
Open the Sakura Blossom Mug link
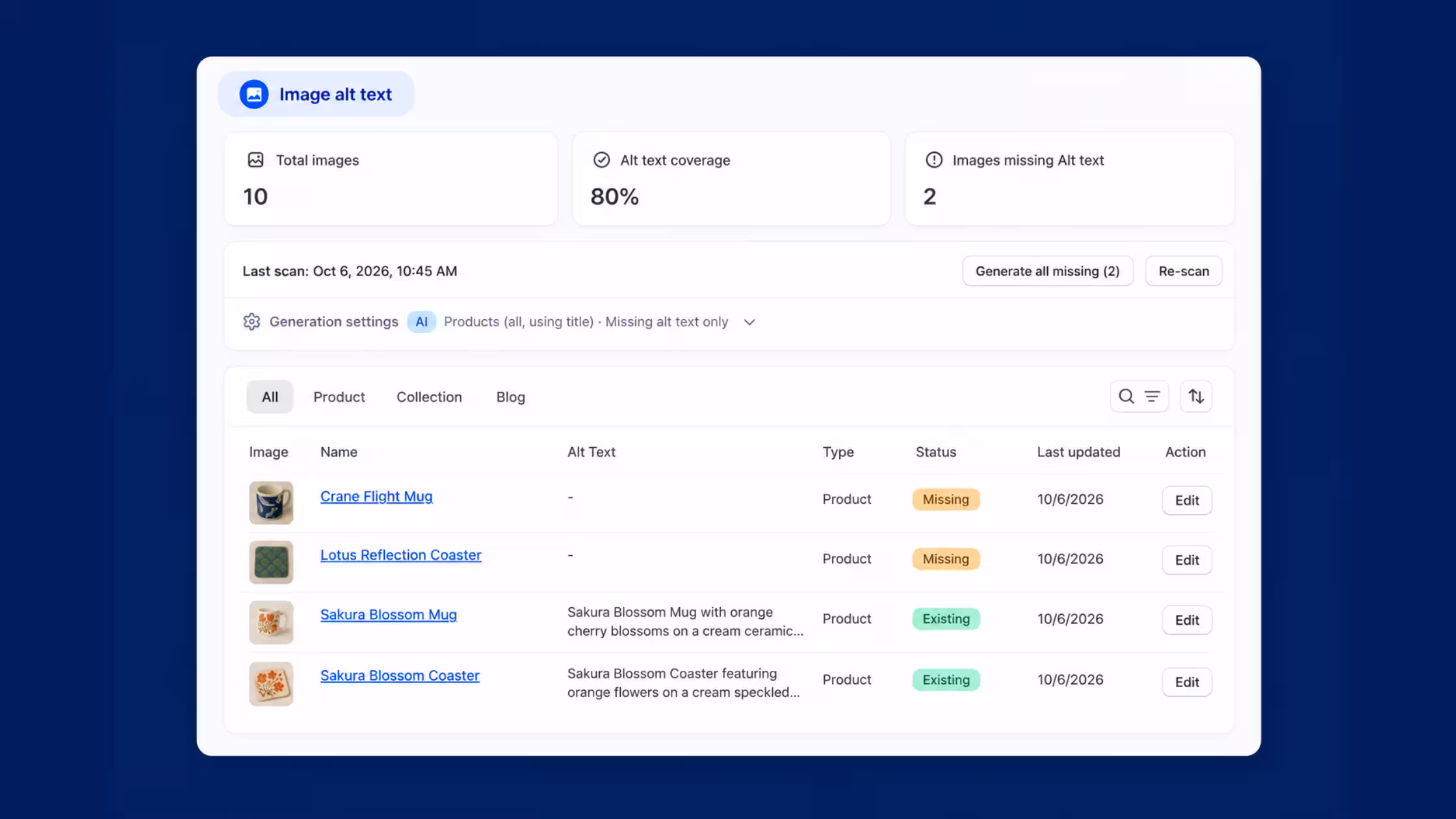click(388, 615)
